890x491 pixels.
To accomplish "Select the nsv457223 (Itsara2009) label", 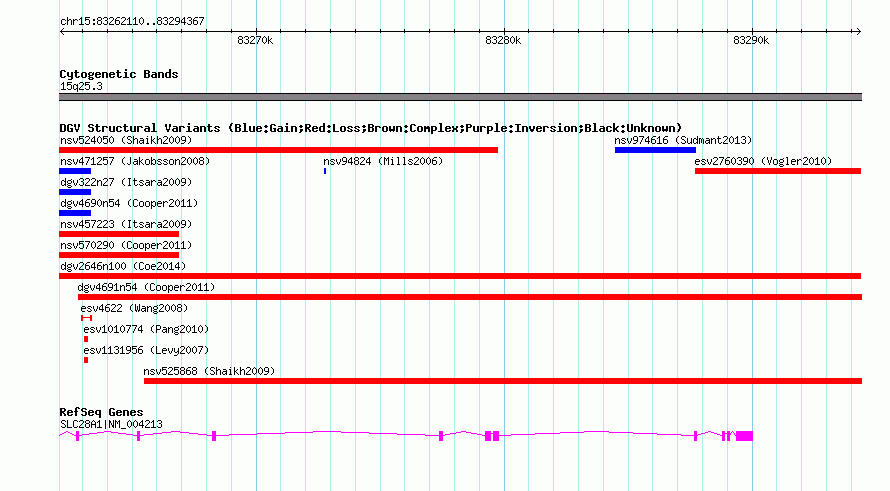I will (126, 224).
